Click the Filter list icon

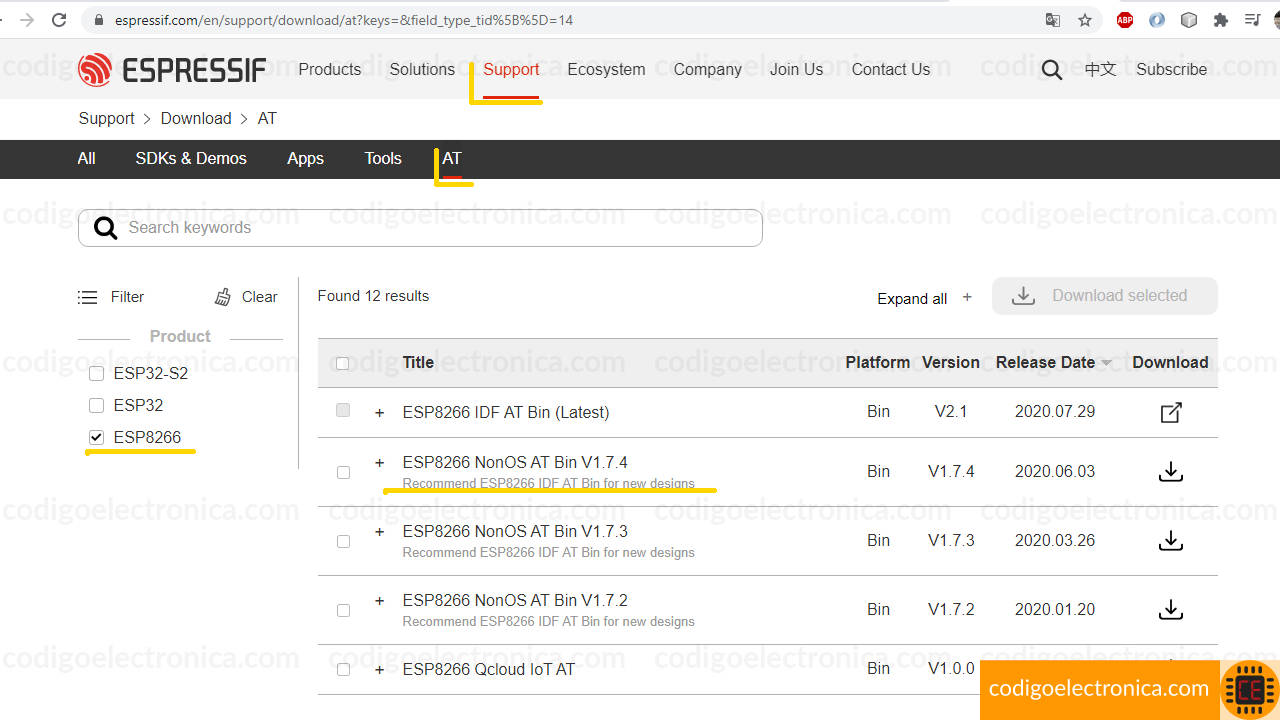point(88,297)
